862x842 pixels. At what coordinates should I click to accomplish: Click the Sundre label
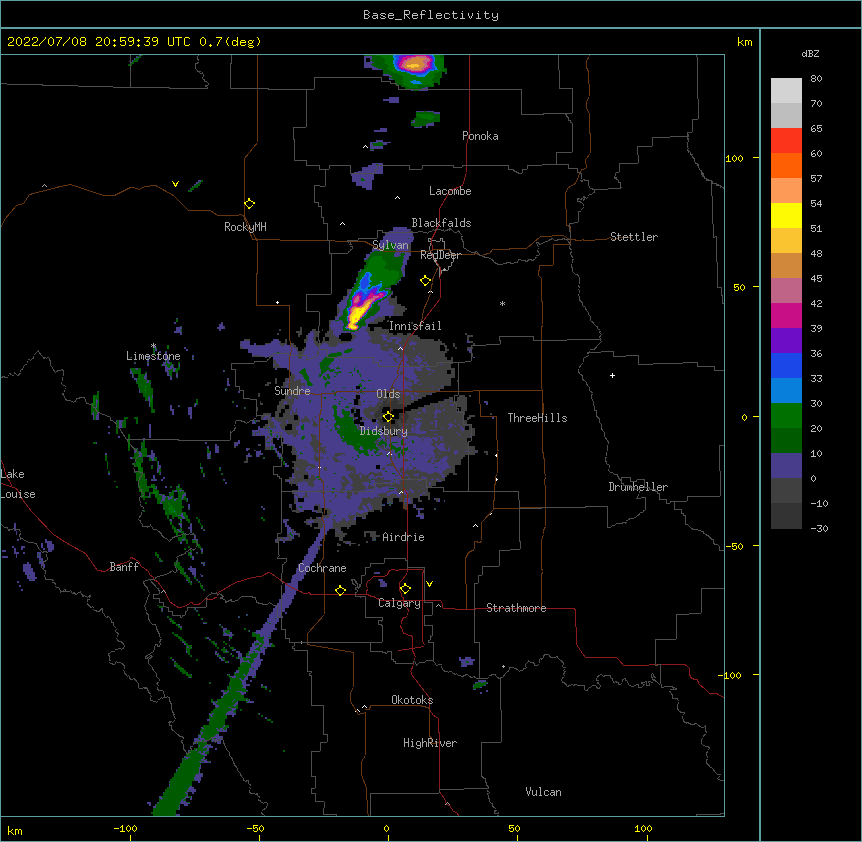[292, 391]
